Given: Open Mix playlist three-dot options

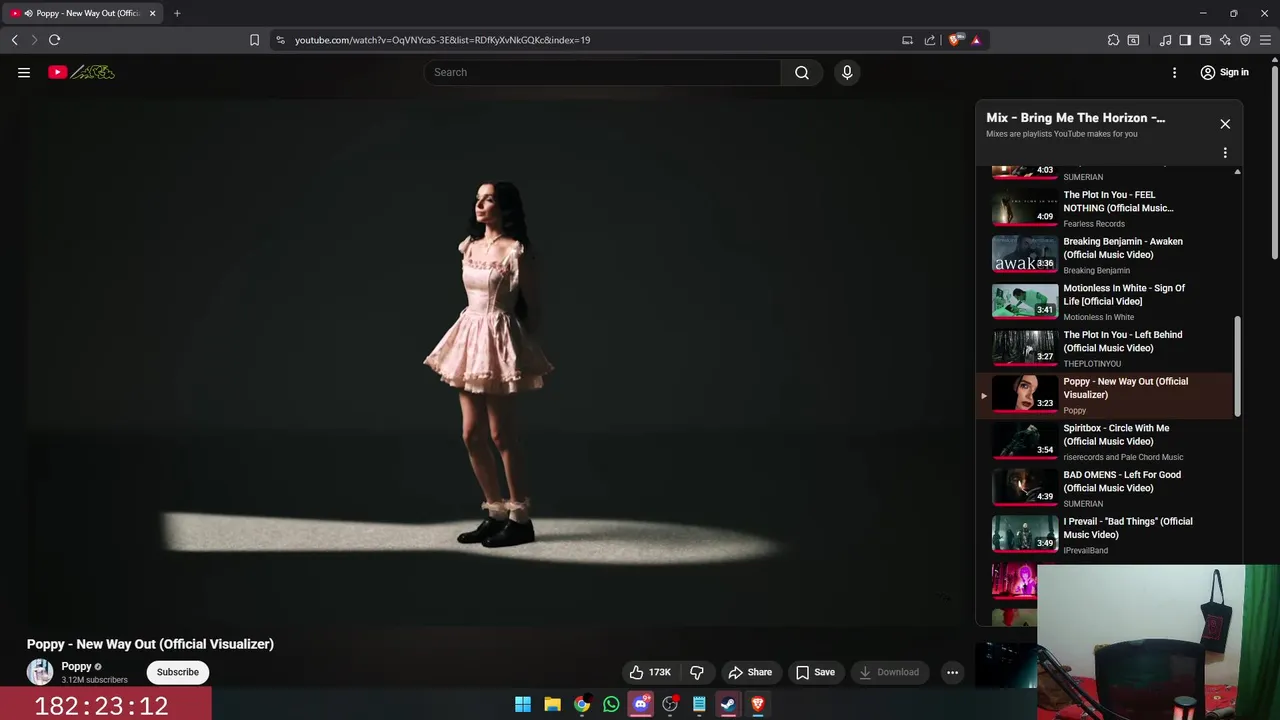Looking at the screenshot, I should point(1225,153).
